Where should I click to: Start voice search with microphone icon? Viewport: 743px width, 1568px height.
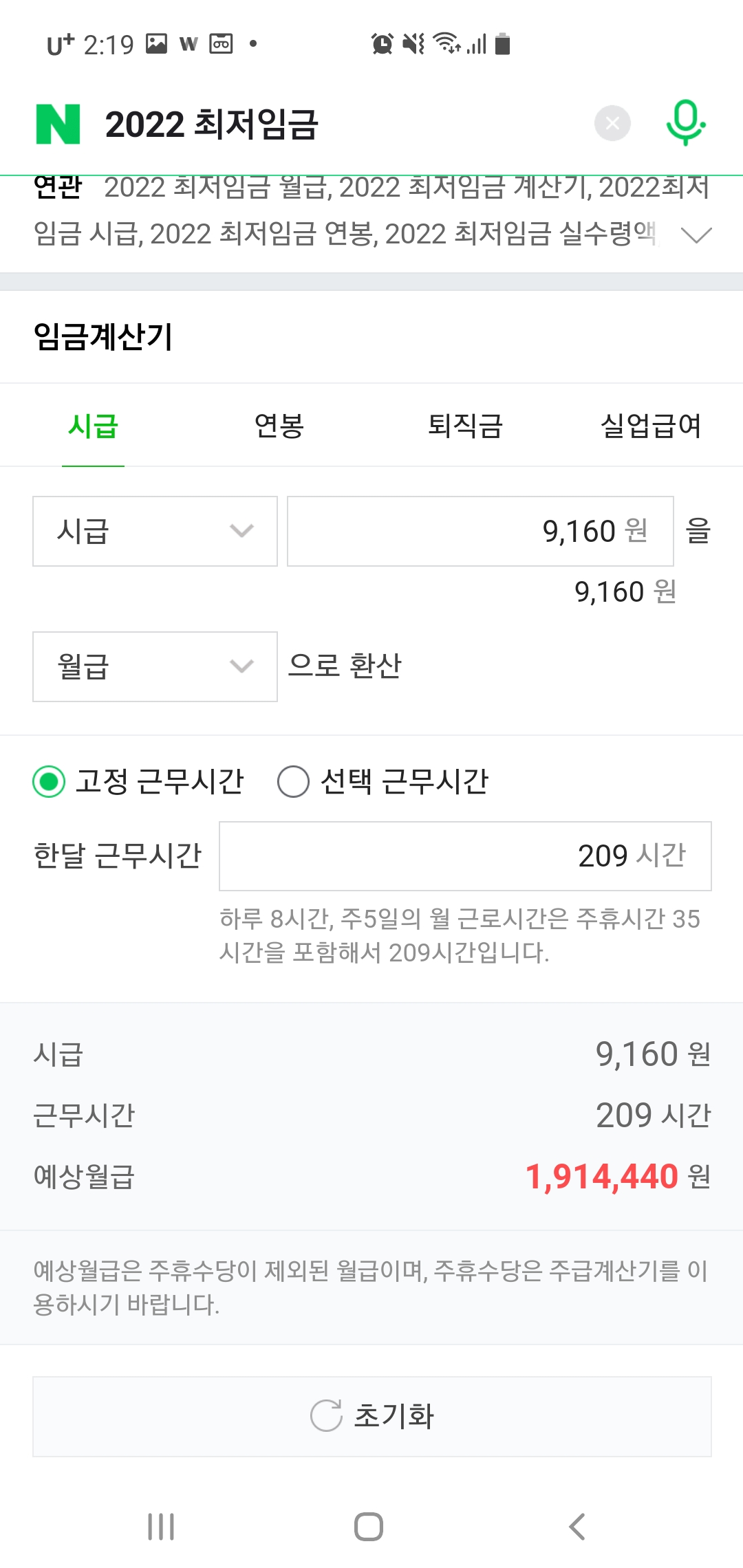click(686, 122)
